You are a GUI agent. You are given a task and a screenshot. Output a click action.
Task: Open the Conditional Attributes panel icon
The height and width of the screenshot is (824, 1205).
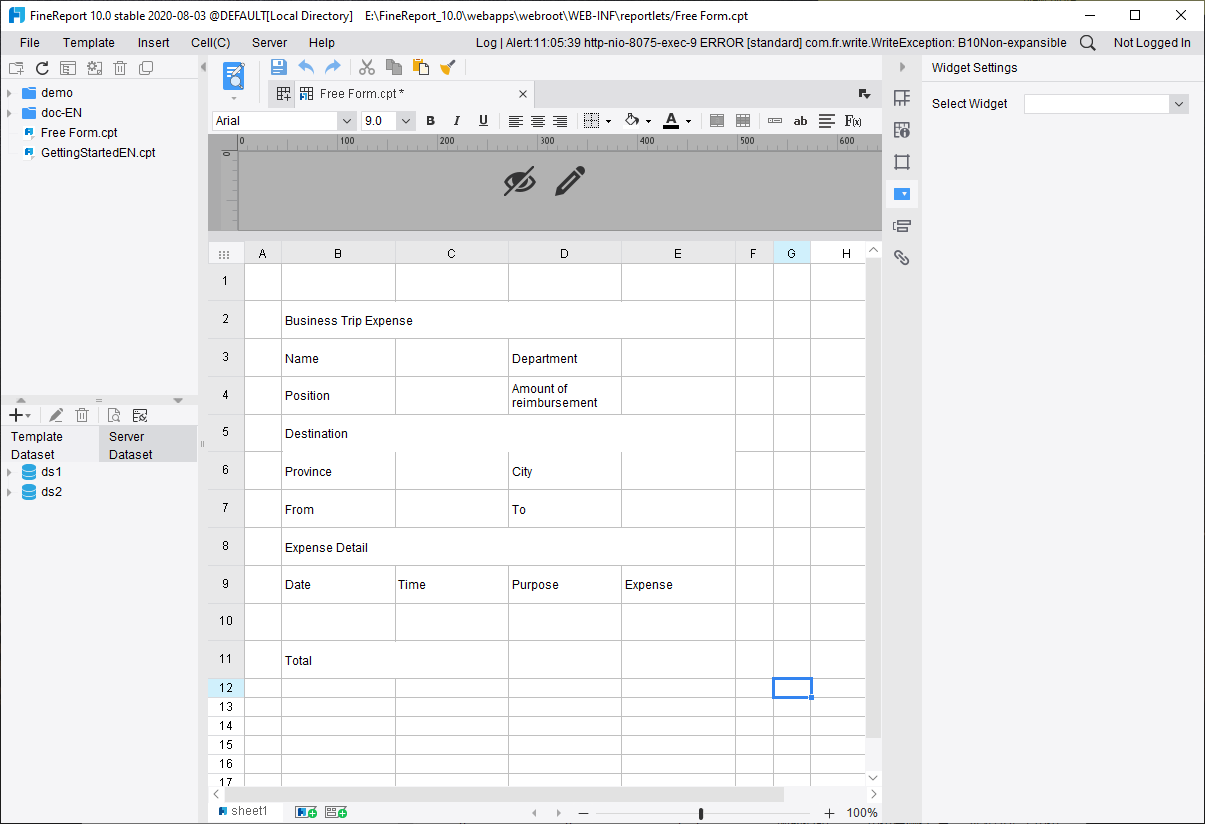[x=902, y=226]
